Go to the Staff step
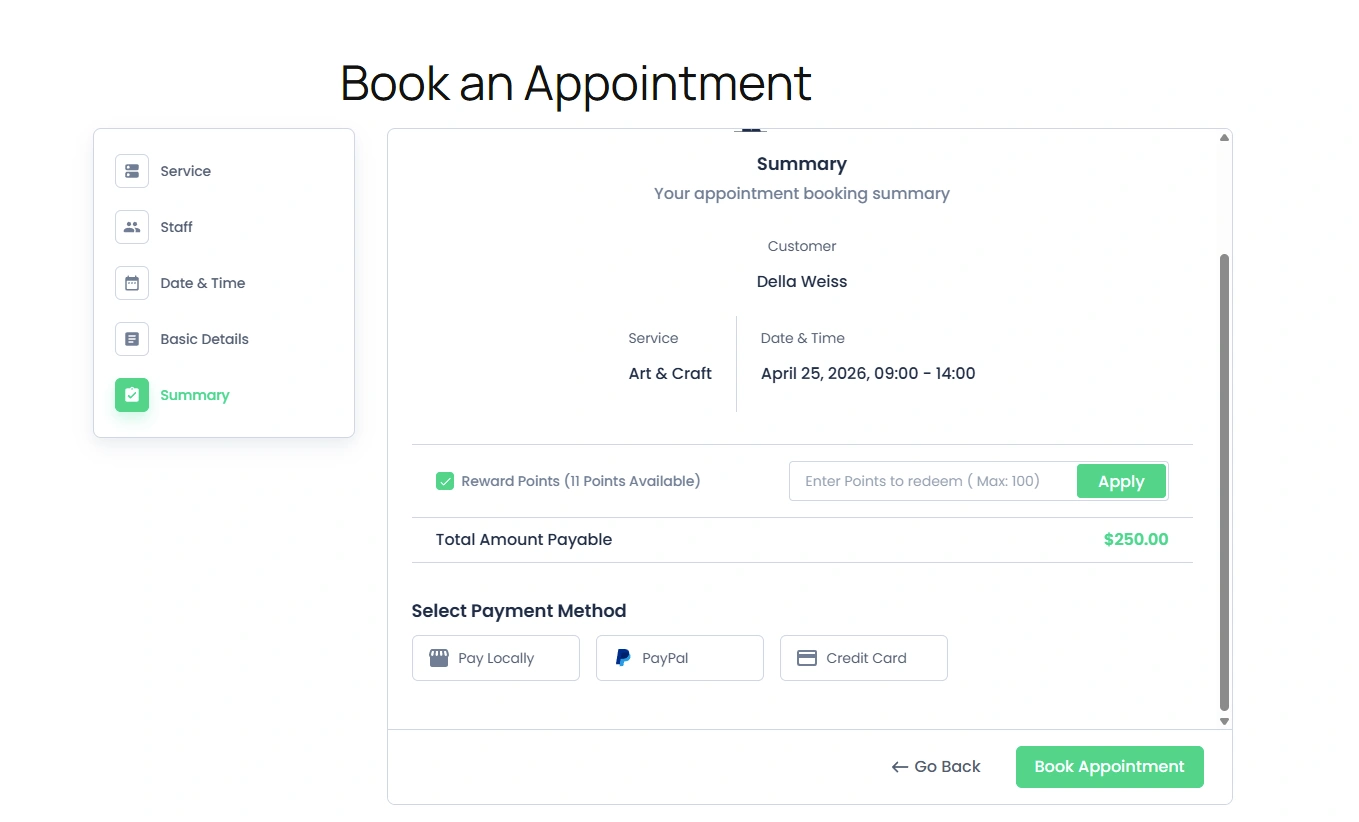 pyautogui.click(x=176, y=227)
